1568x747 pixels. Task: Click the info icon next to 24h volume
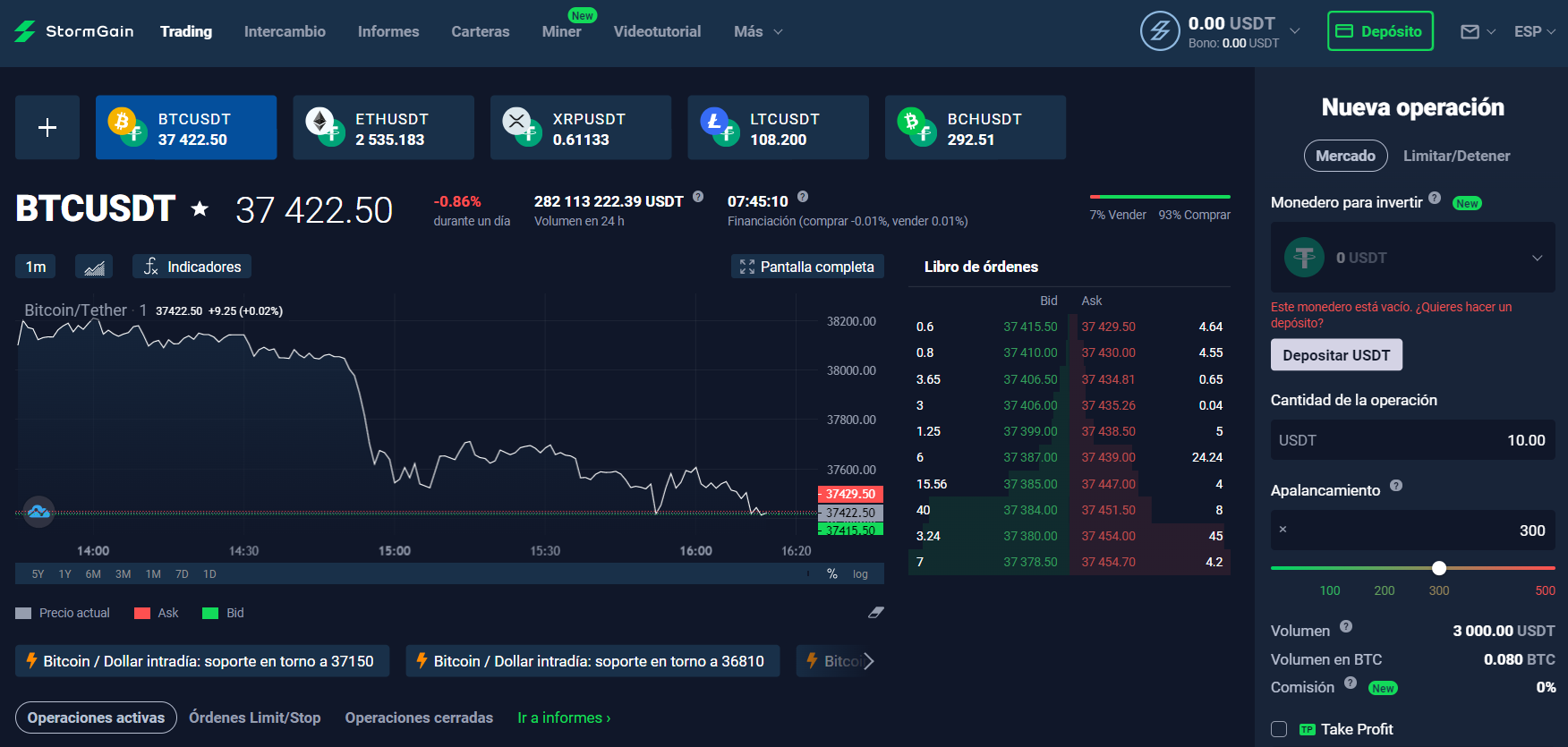click(698, 197)
